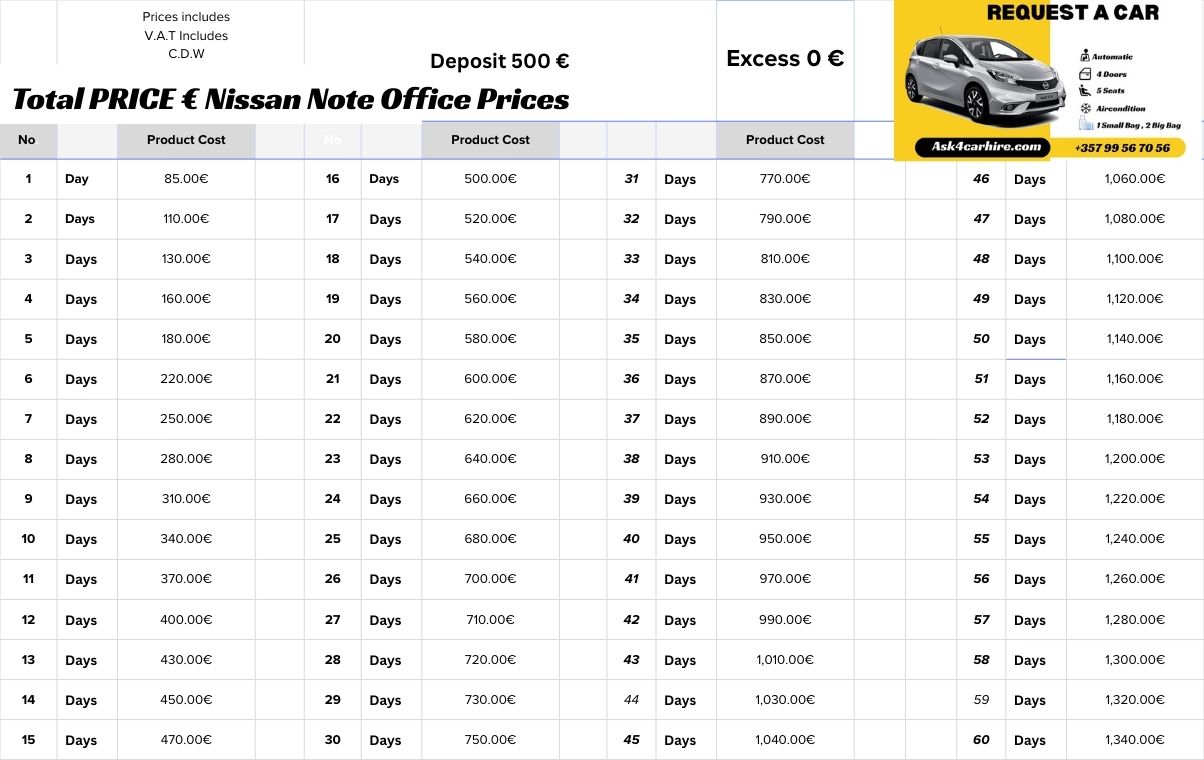Click the +357 99 56 70 56 phone number
The width and height of the screenshot is (1204, 760).
coord(1122,148)
